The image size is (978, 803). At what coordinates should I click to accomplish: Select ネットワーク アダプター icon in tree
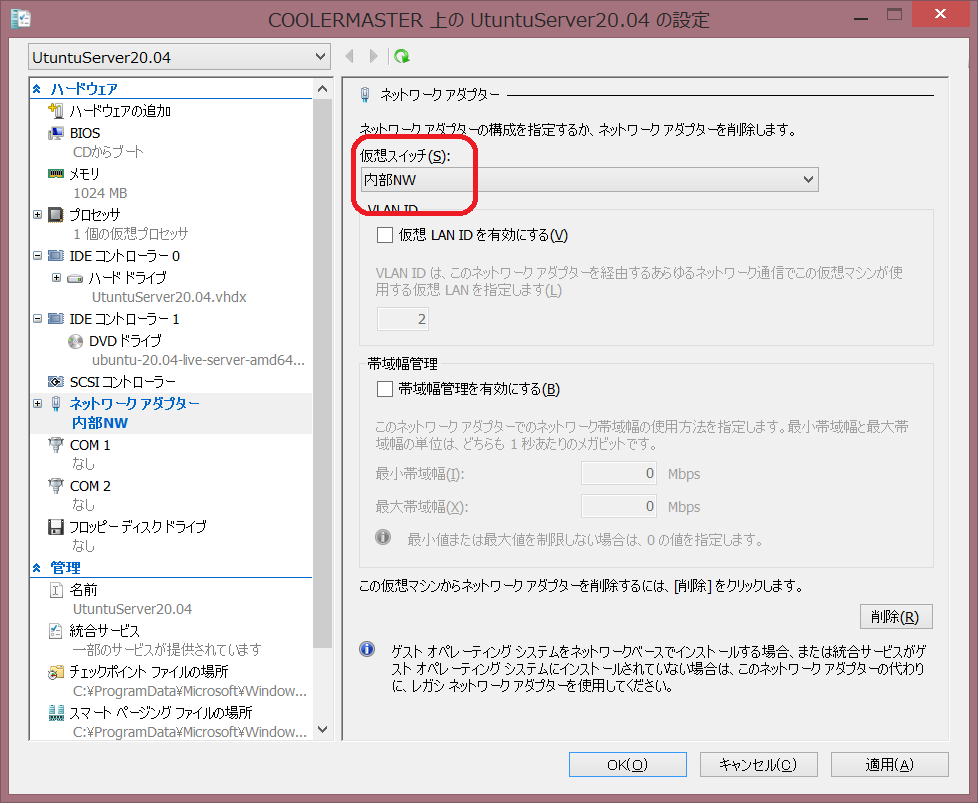click(56, 404)
